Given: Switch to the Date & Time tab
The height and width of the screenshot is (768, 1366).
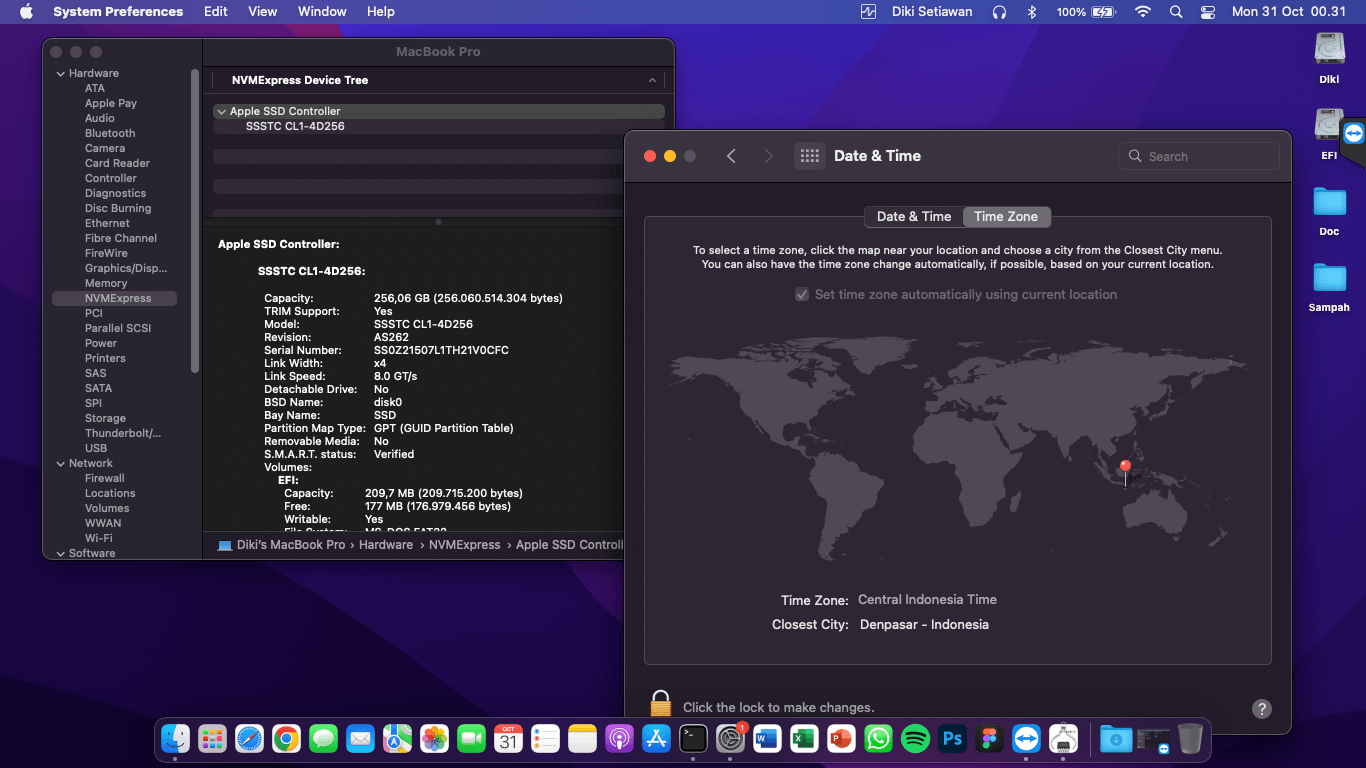Looking at the screenshot, I should 914,216.
